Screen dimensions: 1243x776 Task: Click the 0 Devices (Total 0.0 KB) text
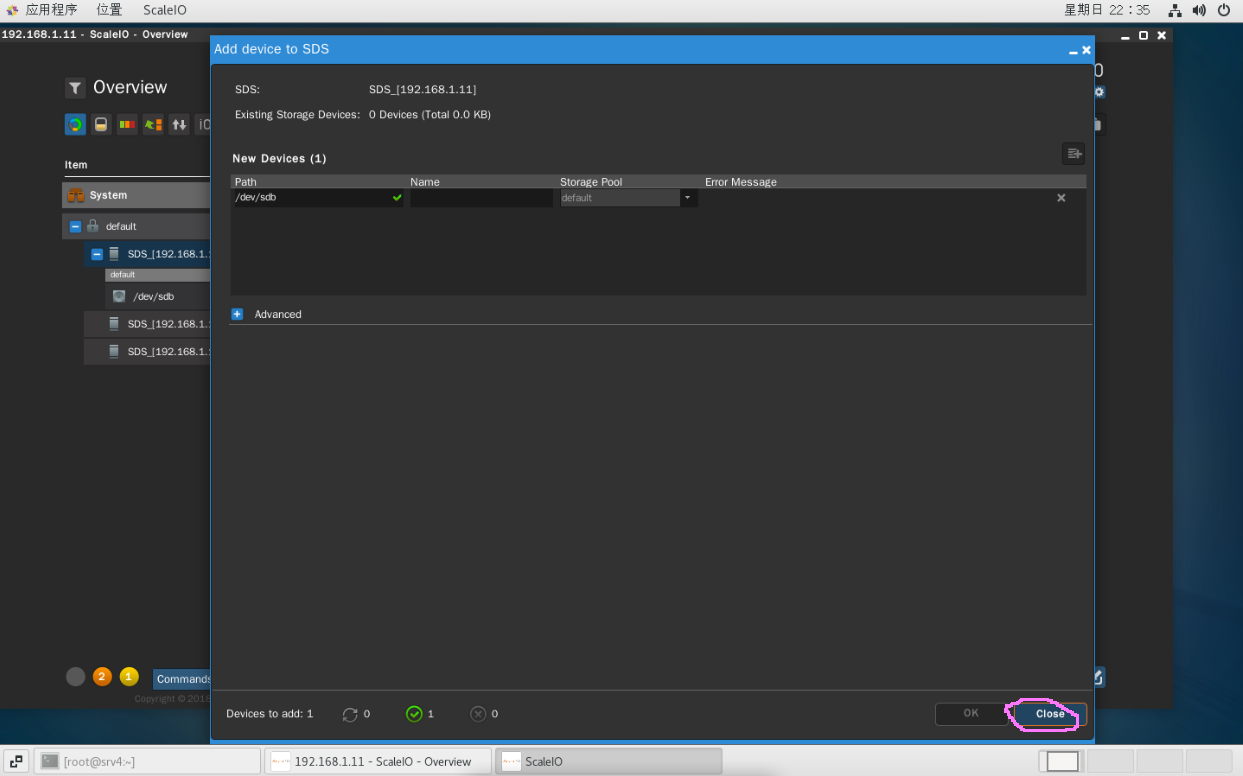430,115
